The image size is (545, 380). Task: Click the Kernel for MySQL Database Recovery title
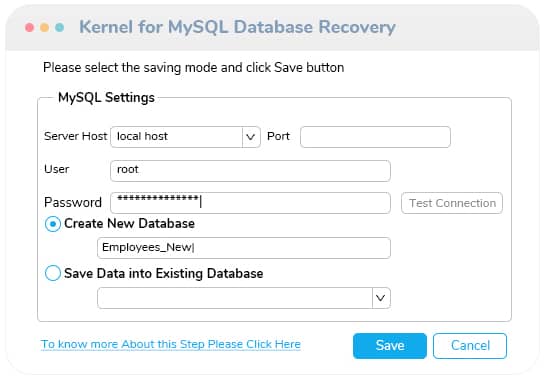coord(237,27)
